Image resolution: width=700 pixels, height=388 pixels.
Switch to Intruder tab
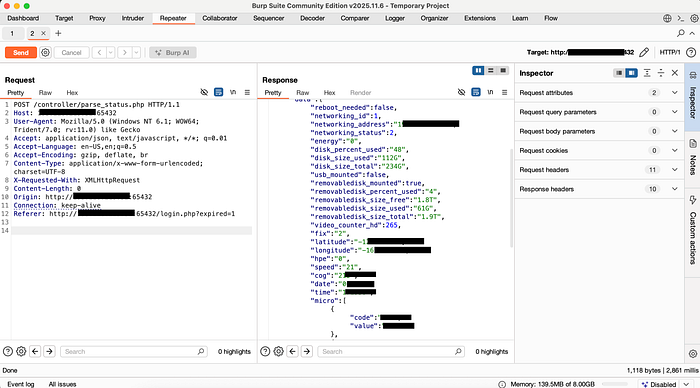click(x=133, y=18)
